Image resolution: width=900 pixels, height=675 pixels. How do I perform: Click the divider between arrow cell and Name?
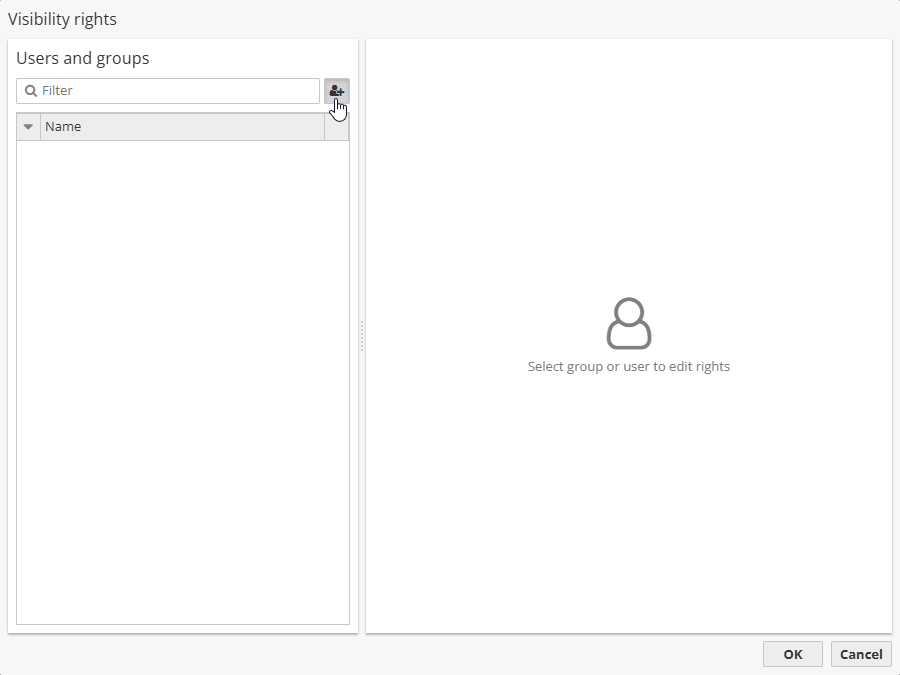tap(41, 127)
